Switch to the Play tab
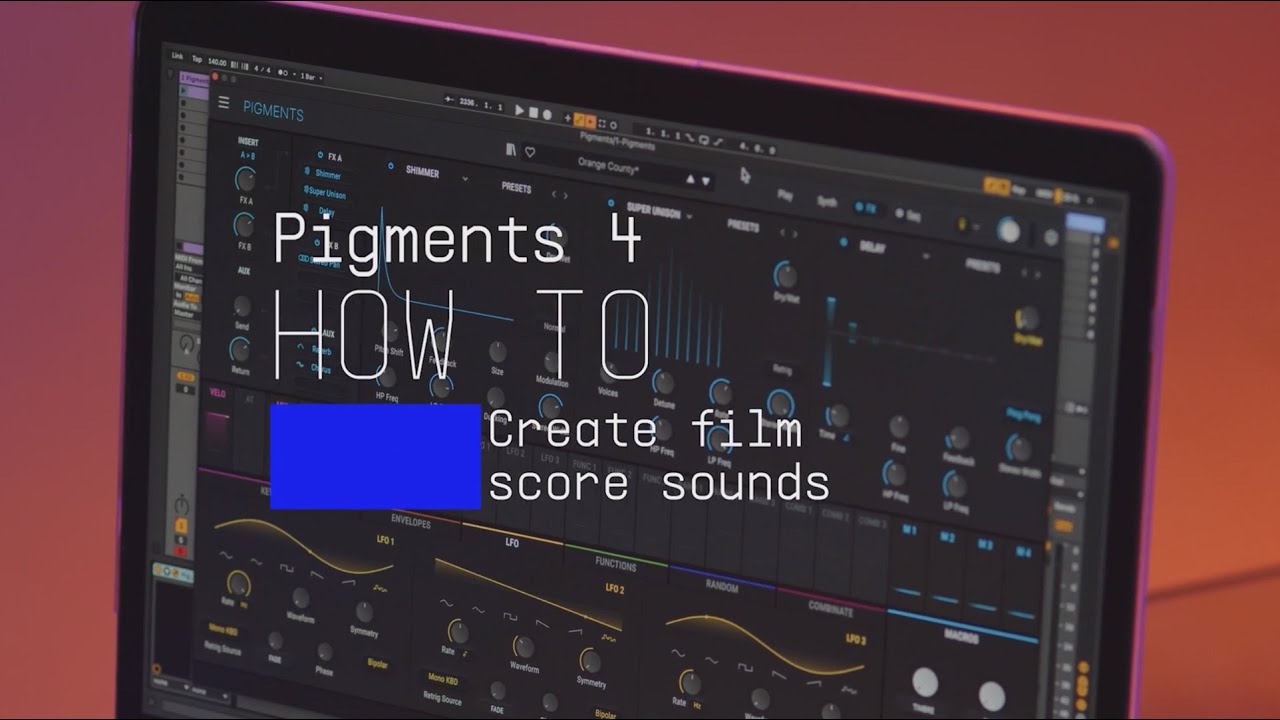Image resolution: width=1280 pixels, height=720 pixels. [785, 195]
